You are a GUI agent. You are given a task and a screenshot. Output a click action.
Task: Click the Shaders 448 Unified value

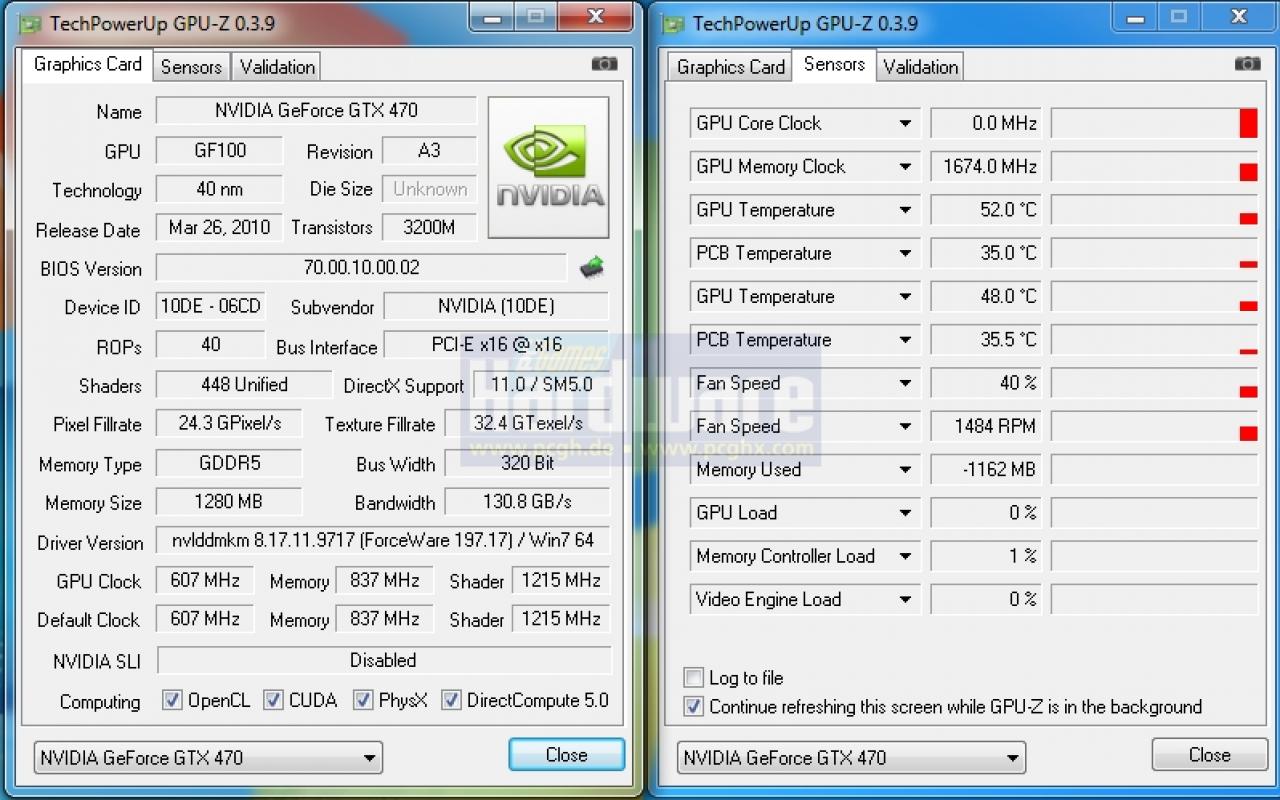244,384
